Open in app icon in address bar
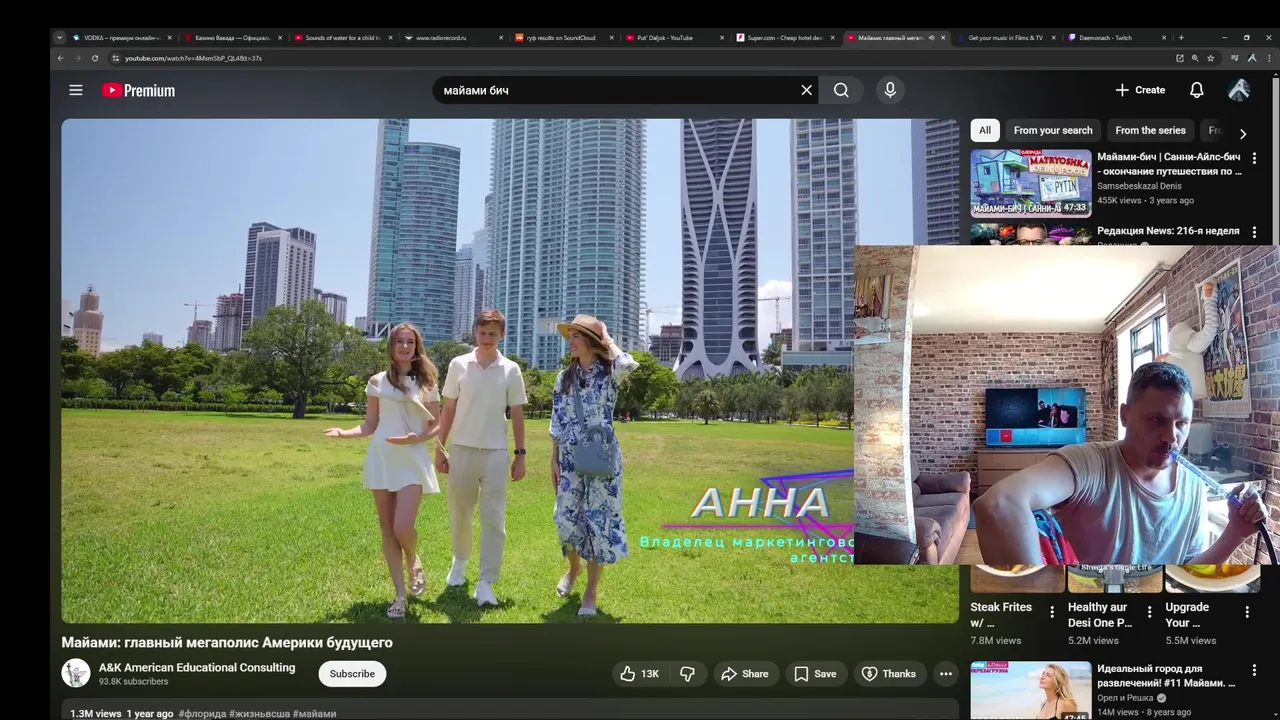Image resolution: width=1280 pixels, height=720 pixels. (x=1179, y=58)
